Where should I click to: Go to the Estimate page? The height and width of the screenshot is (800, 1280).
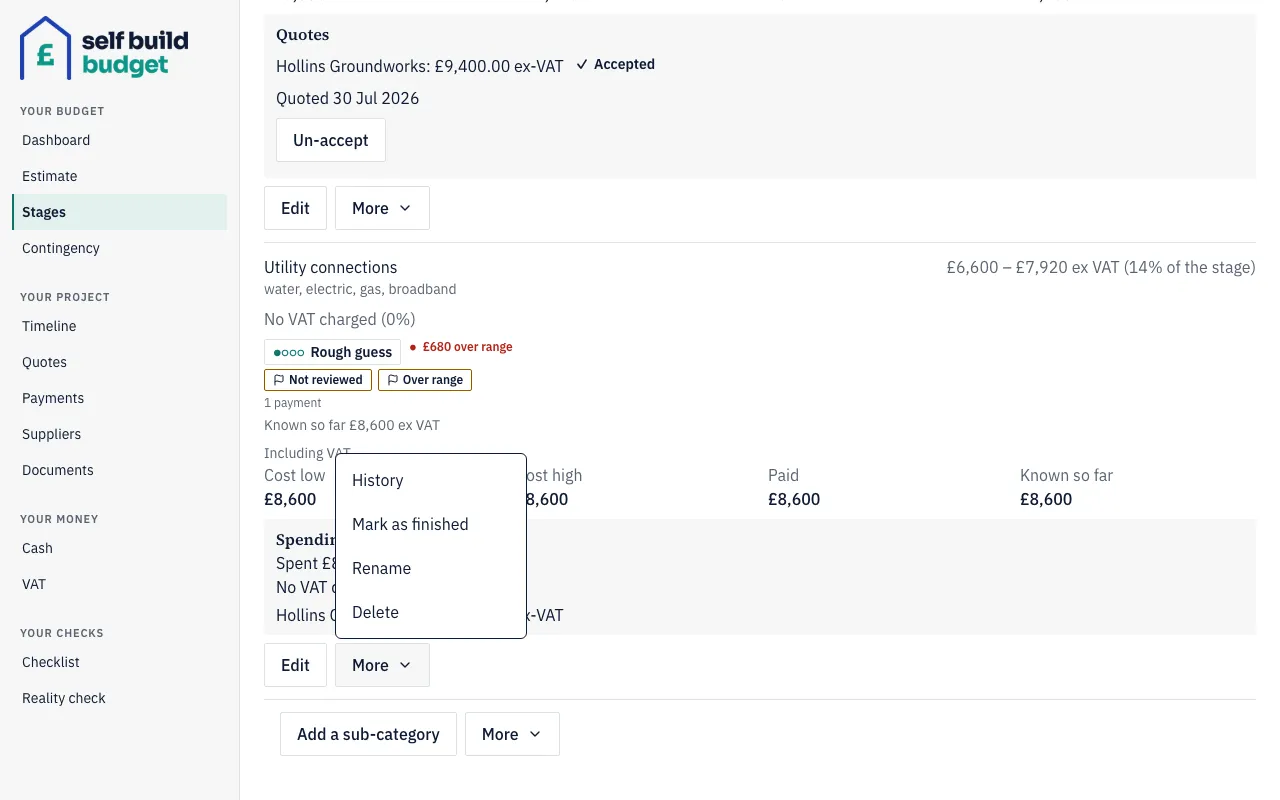pos(119,176)
